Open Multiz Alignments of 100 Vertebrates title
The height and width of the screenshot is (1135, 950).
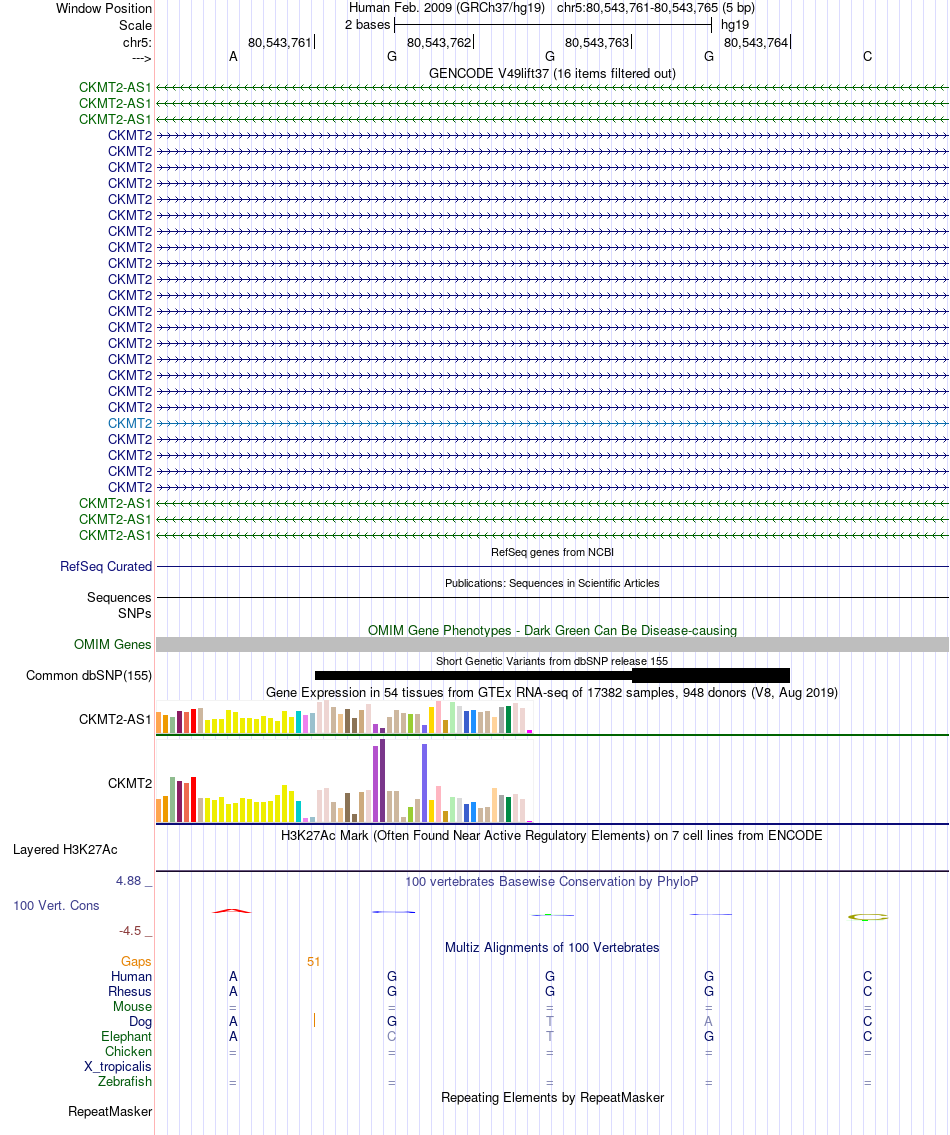pyautogui.click(x=552, y=948)
